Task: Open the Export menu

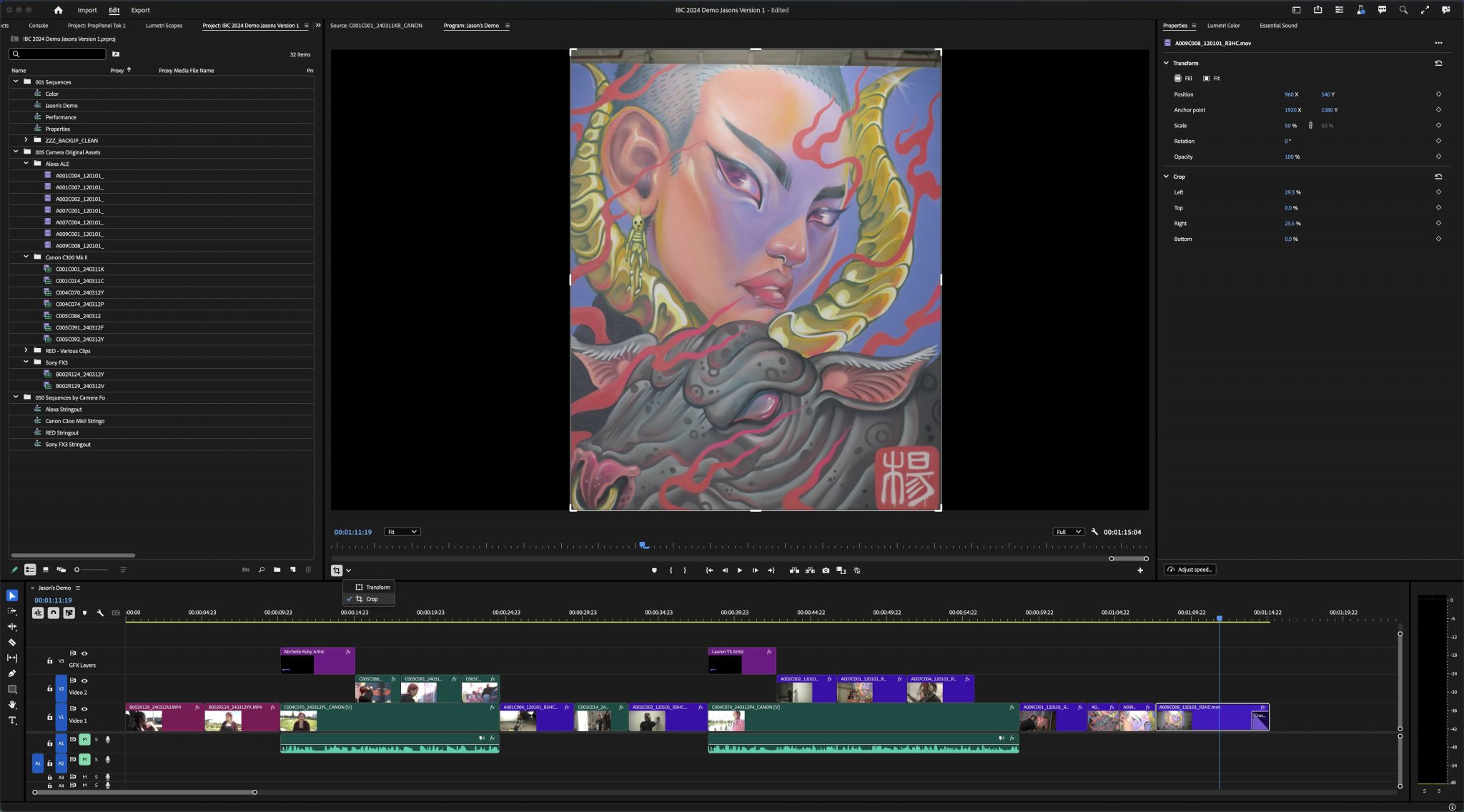Action: [140, 10]
